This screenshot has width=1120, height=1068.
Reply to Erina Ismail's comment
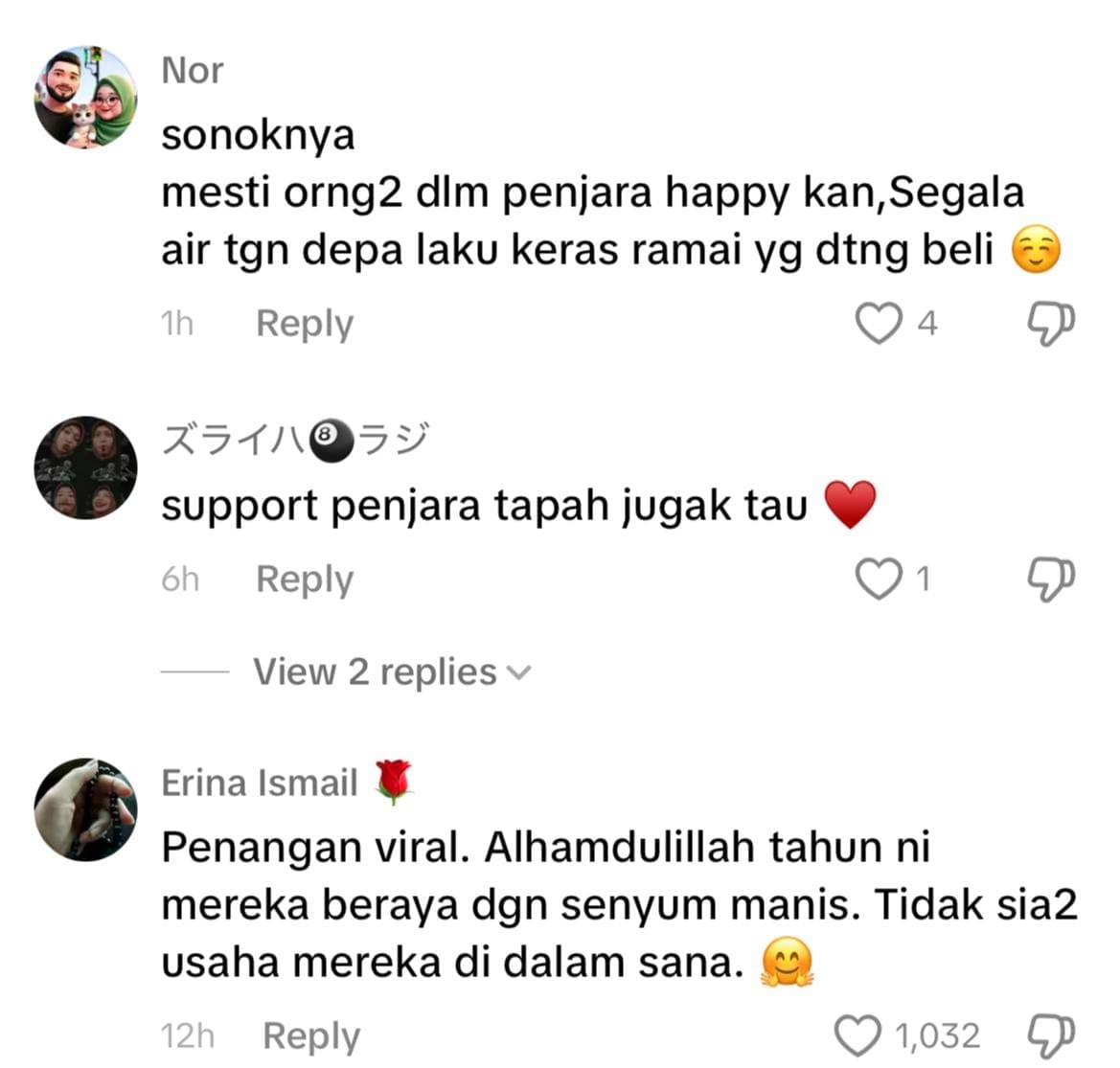point(311,1036)
